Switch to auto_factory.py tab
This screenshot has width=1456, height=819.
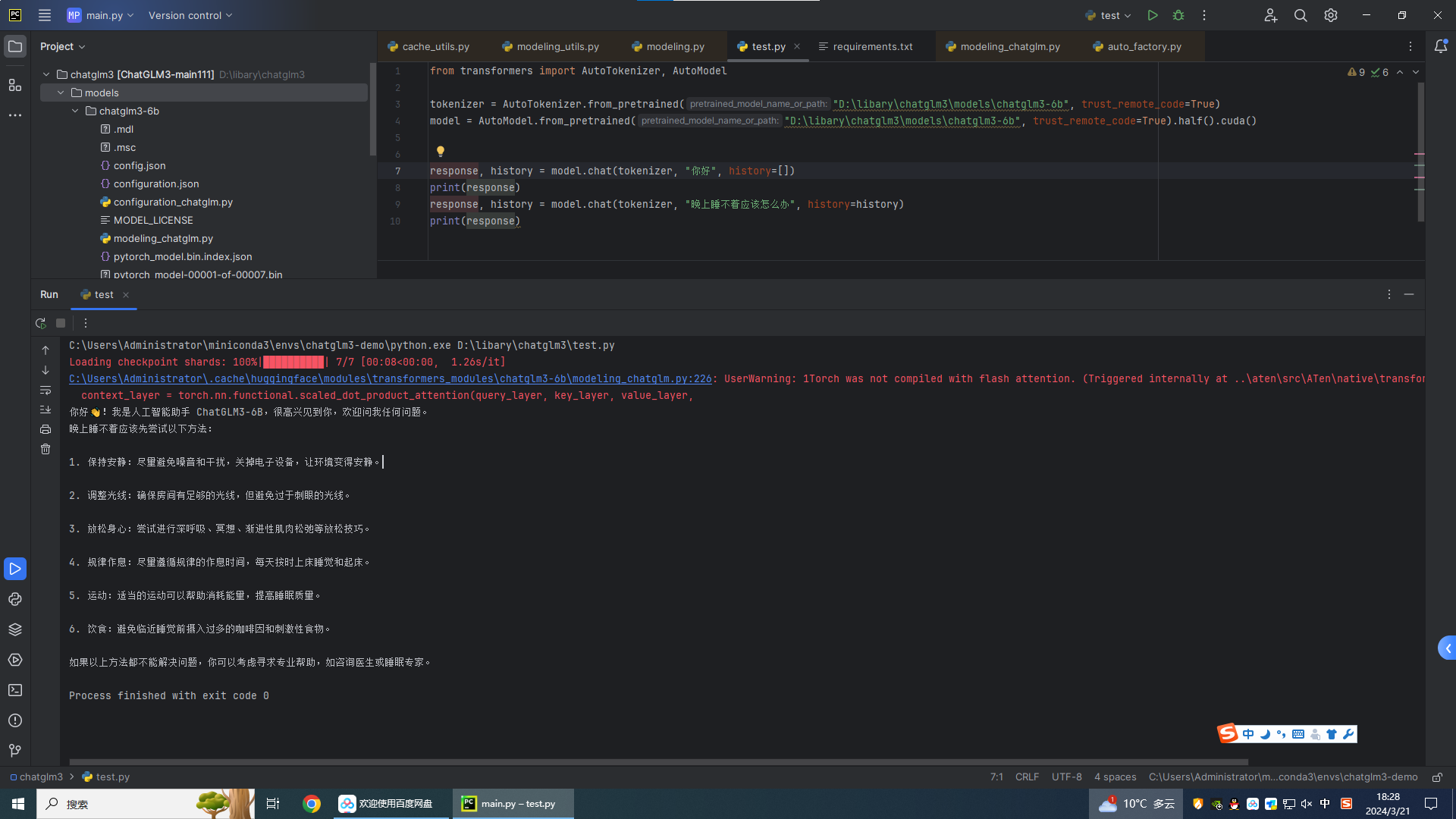[1137, 46]
